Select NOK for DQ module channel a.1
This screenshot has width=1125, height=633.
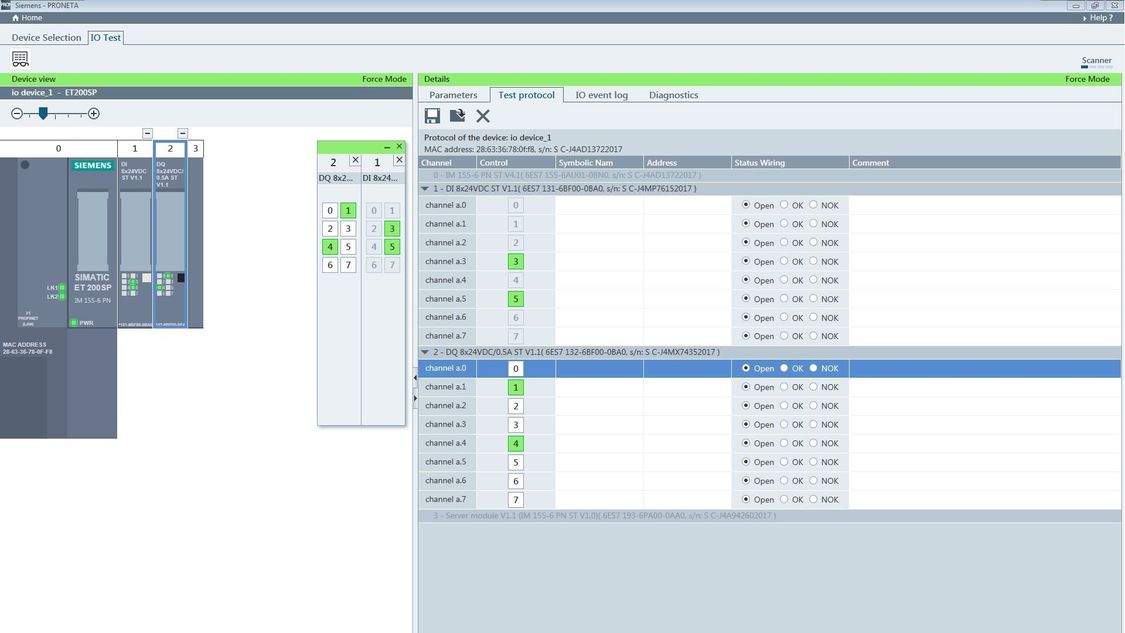[813, 386]
